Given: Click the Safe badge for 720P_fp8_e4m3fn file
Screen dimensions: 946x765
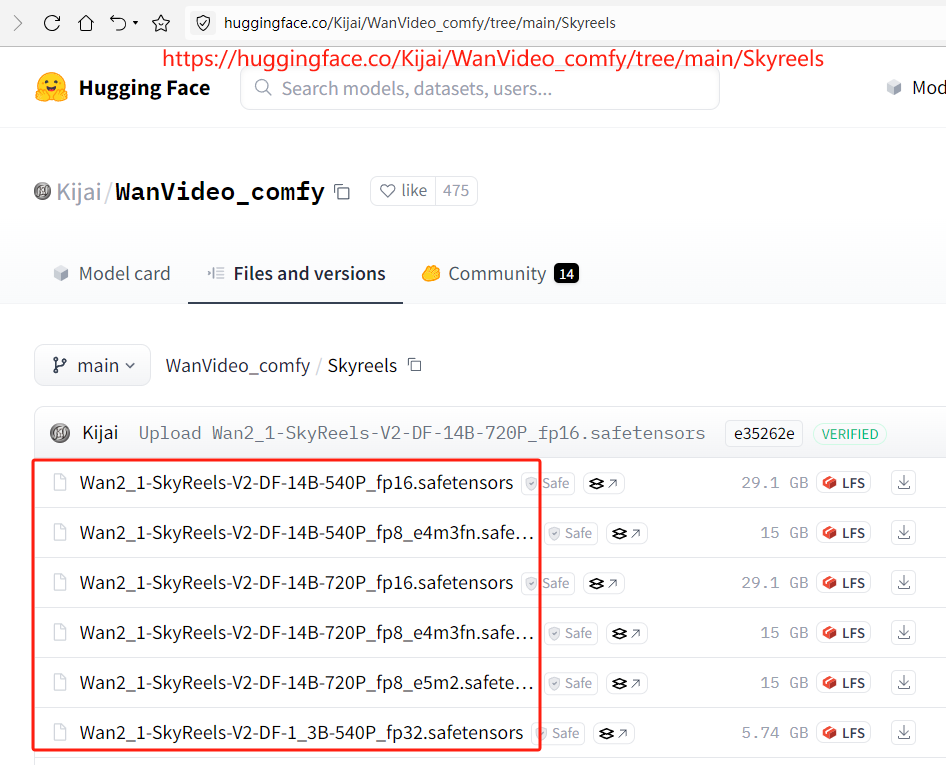Looking at the screenshot, I should pyautogui.click(x=571, y=633).
